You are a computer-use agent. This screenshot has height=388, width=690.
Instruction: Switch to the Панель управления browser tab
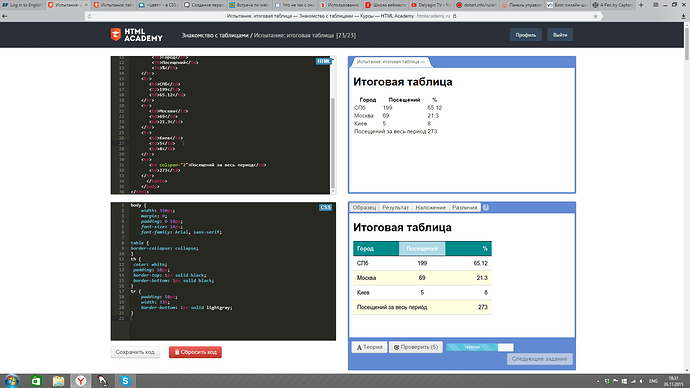(x=521, y=5)
